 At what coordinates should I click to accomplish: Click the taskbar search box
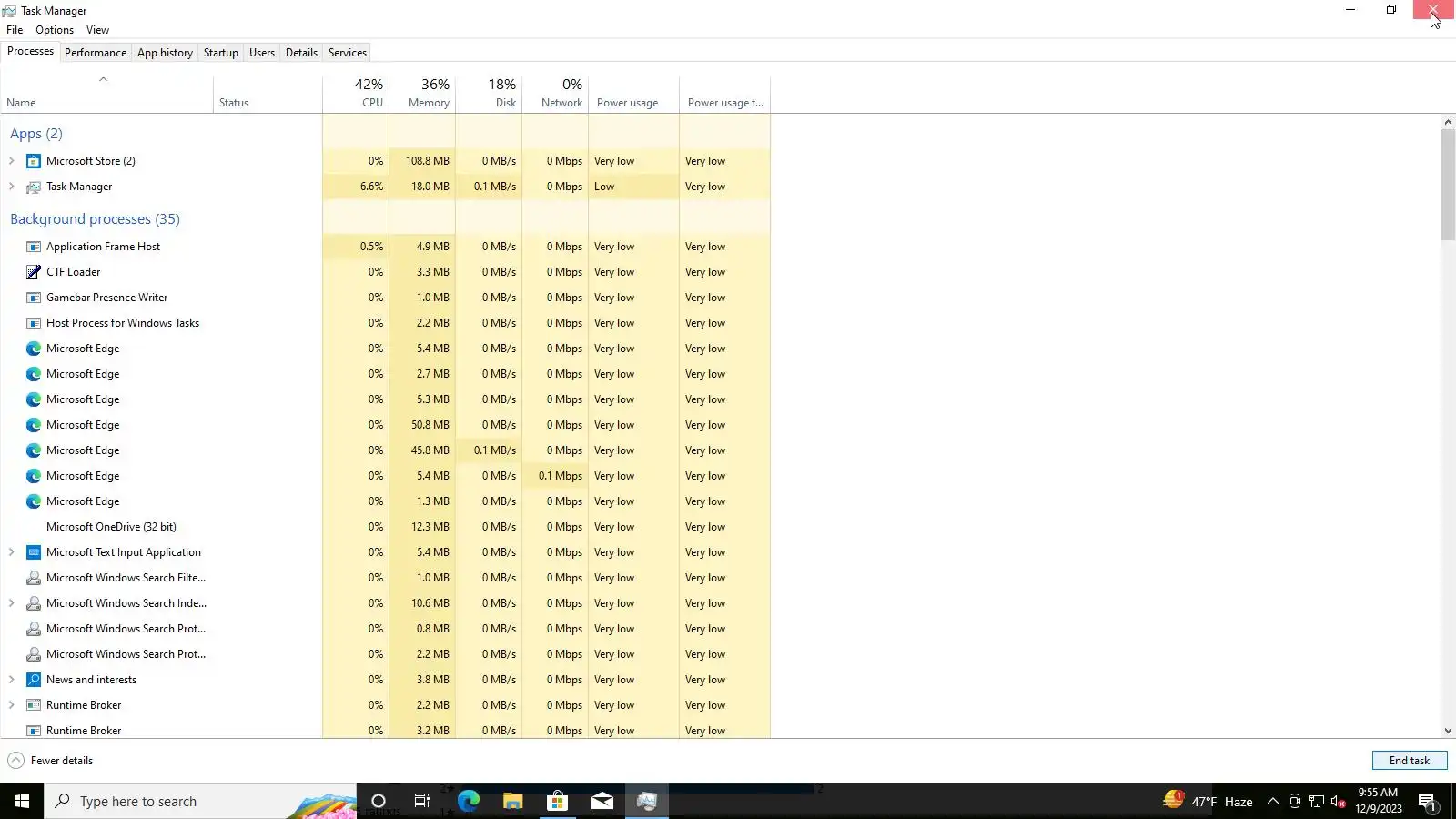tap(200, 801)
